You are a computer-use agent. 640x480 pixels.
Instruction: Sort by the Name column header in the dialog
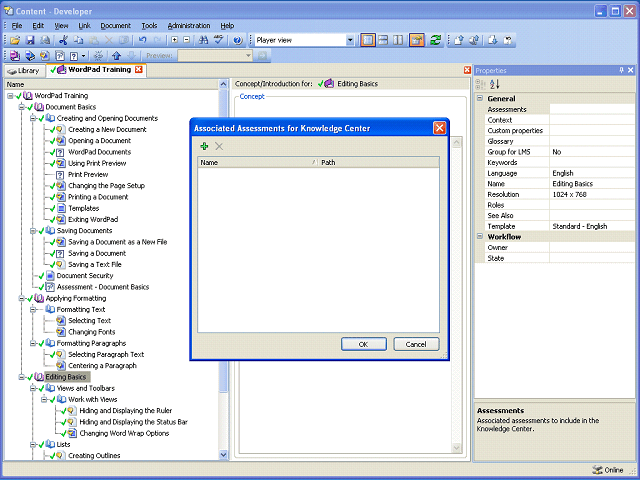click(258, 162)
